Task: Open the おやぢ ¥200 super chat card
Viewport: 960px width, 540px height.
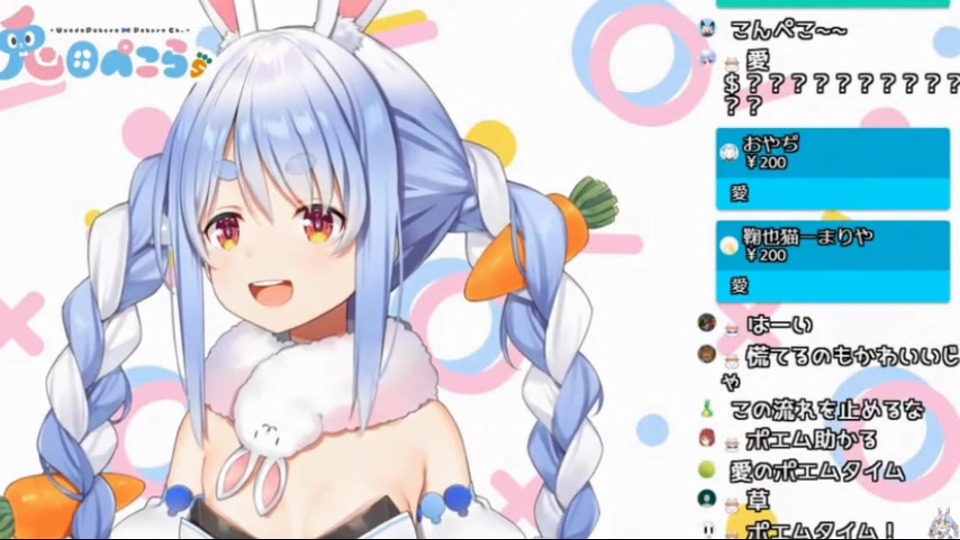Action: 833,169
